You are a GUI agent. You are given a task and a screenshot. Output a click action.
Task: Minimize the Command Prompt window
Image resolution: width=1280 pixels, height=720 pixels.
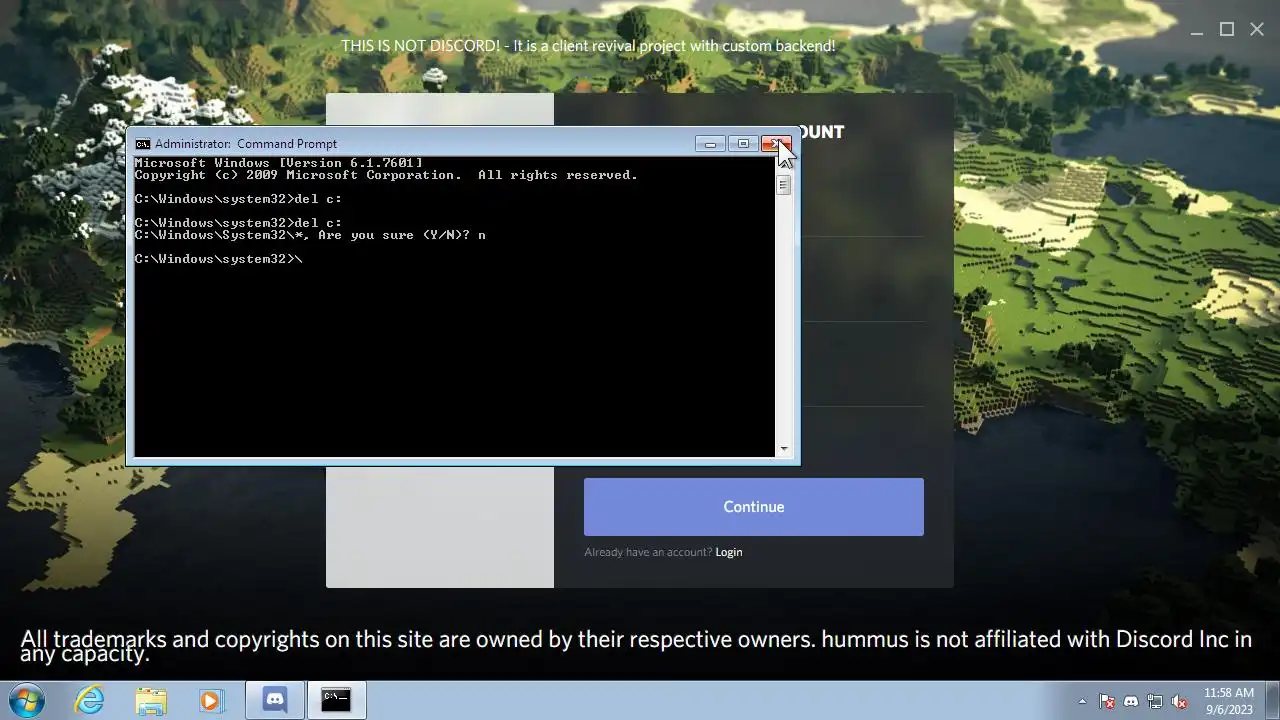pos(710,144)
